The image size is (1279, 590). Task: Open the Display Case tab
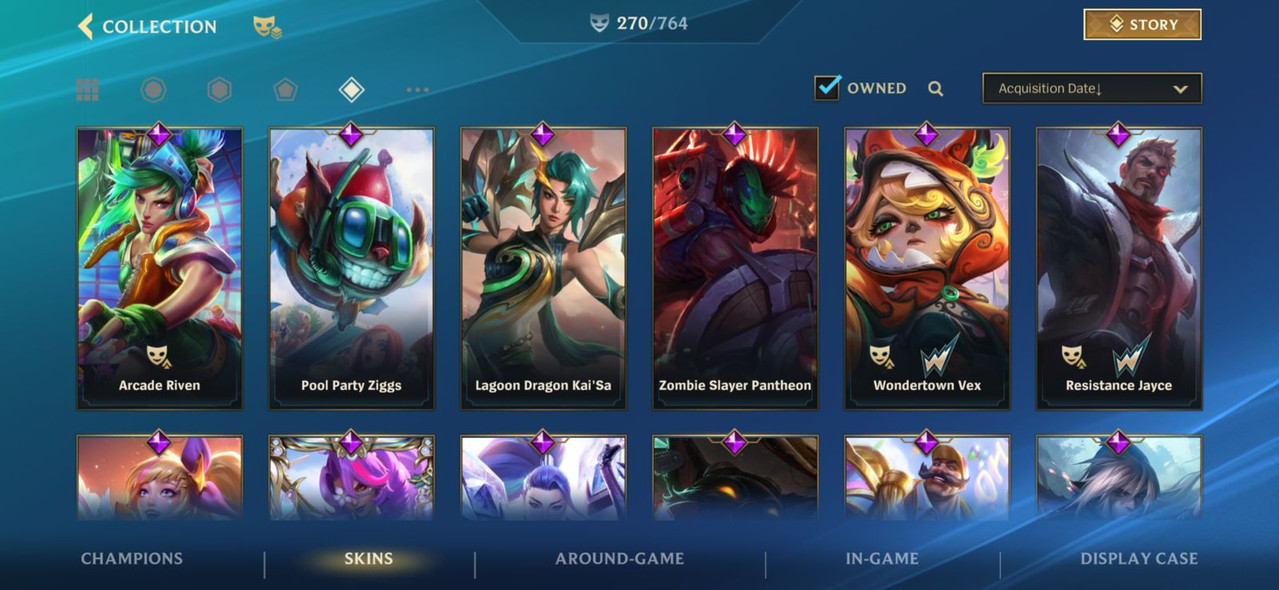click(1139, 559)
